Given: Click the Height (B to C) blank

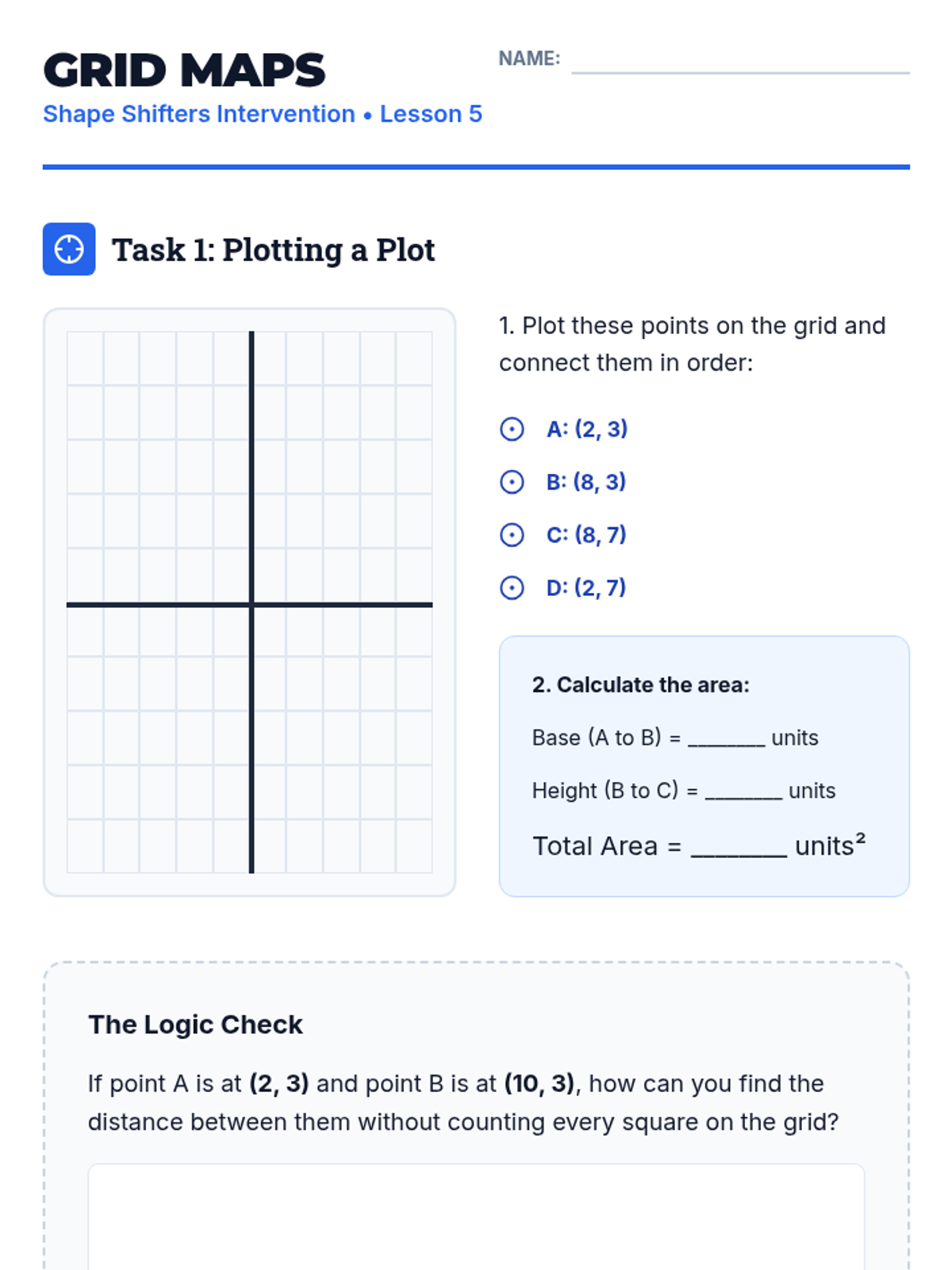Looking at the screenshot, I should click(x=743, y=792).
